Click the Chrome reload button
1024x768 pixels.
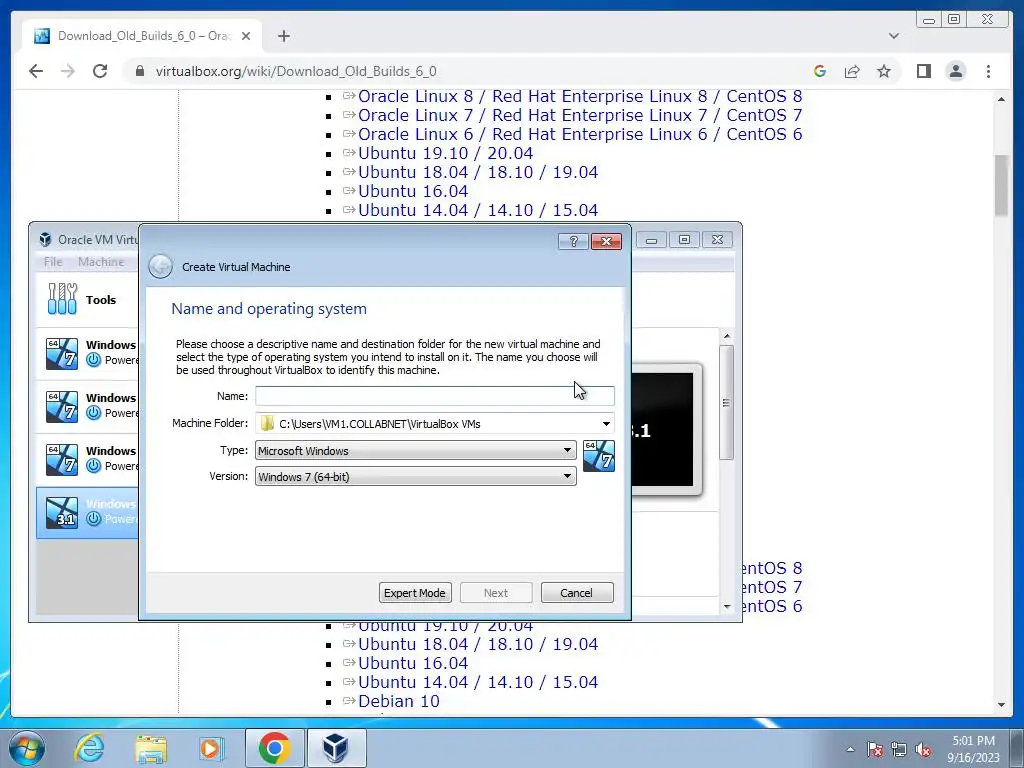(100, 71)
